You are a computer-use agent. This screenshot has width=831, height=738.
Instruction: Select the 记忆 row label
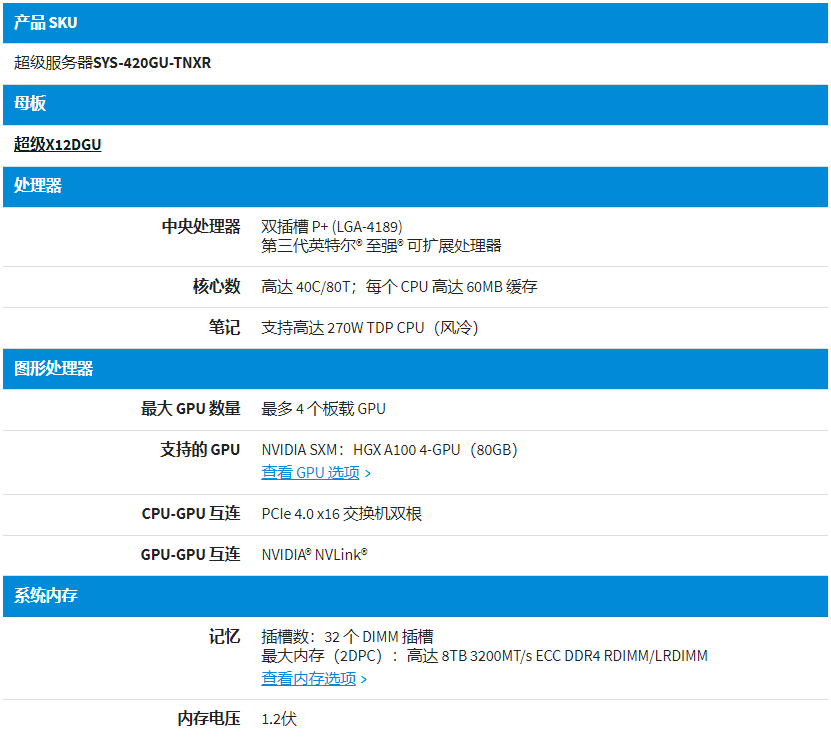(x=224, y=636)
